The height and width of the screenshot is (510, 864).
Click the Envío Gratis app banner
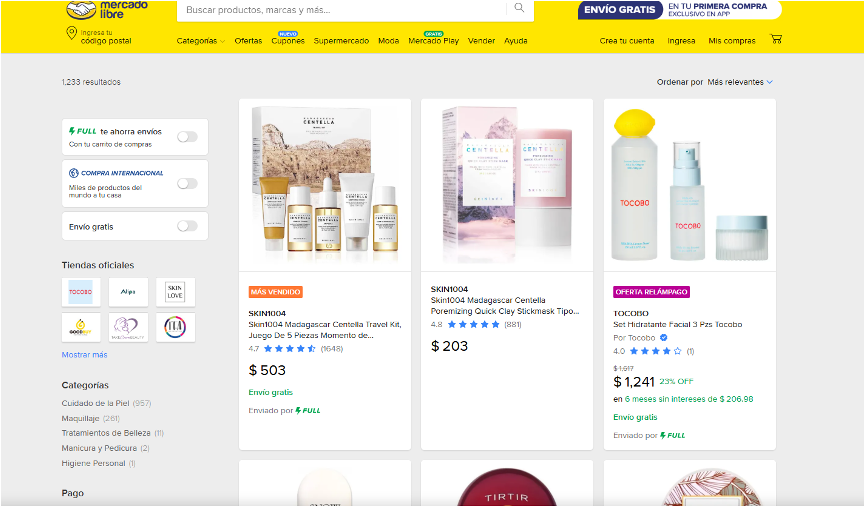pyautogui.click(x=679, y=10)
